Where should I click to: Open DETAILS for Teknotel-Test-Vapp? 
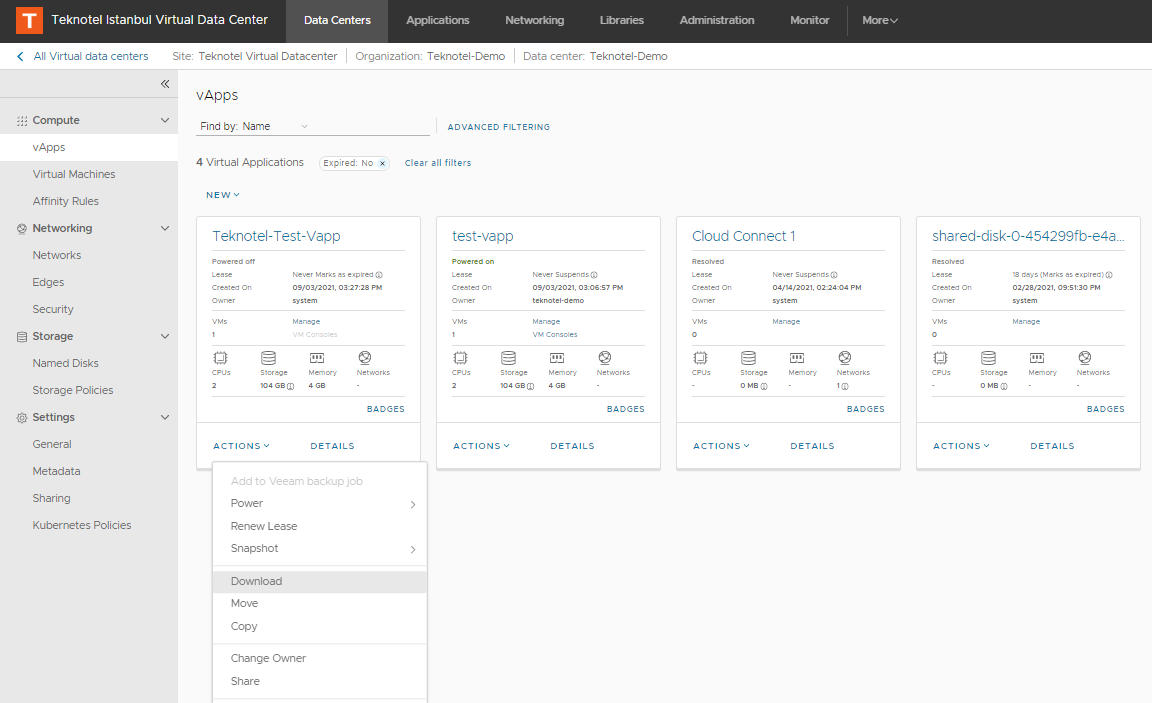pos(332,446)
